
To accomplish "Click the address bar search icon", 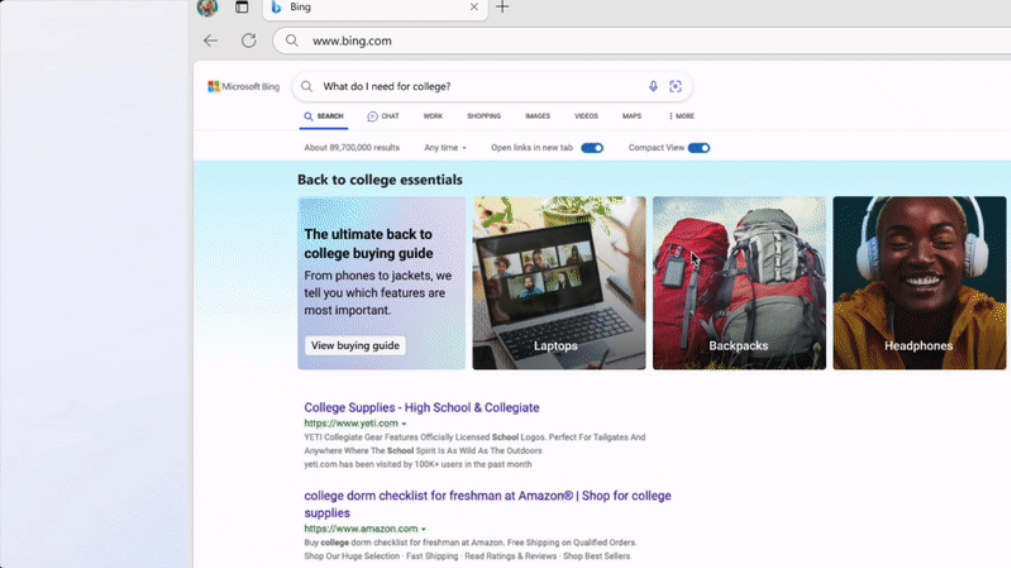I will 292,41.
